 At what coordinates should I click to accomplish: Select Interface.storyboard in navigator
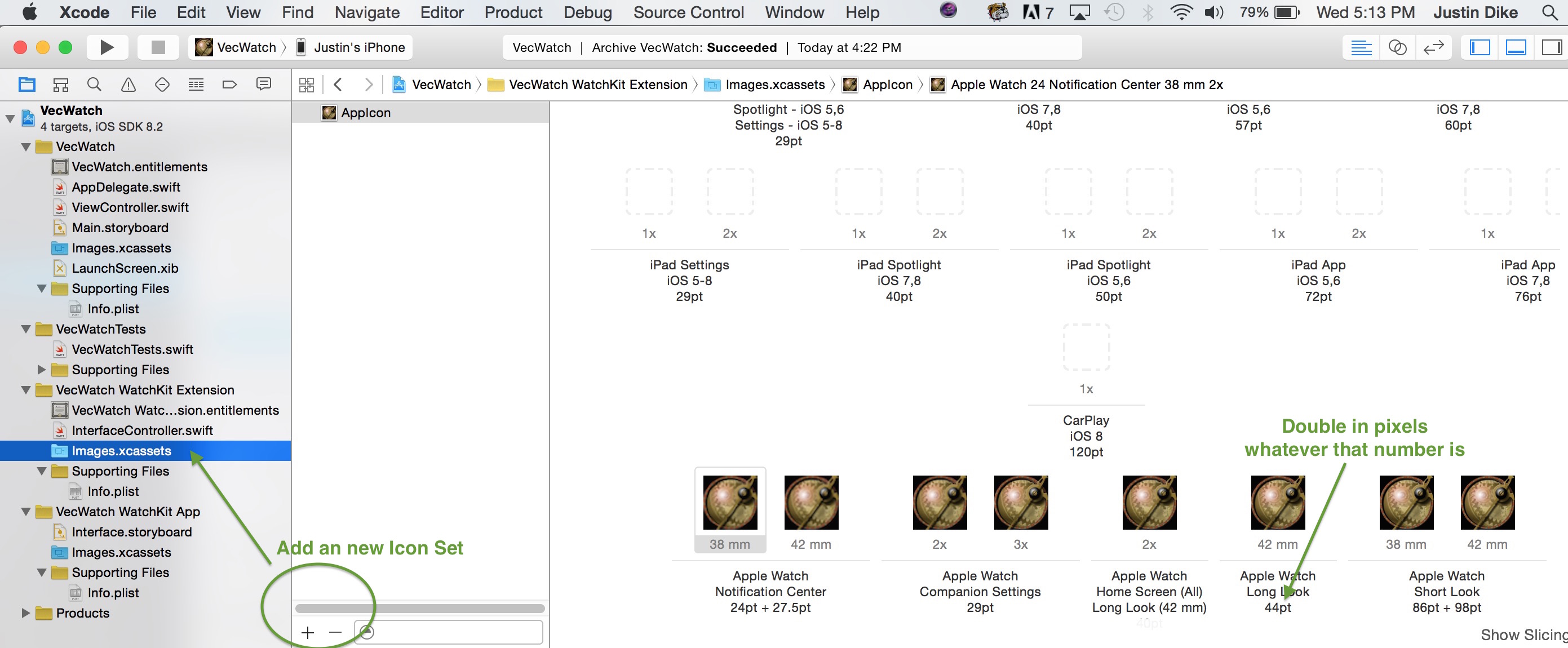pyautogui.click(x=131, y=532)
